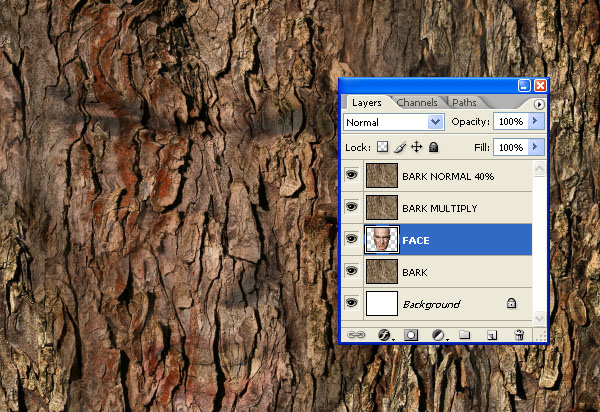Hide the BARK MULTIPLY layer
This screenshot has height=412, width=600.
[352, 207]
